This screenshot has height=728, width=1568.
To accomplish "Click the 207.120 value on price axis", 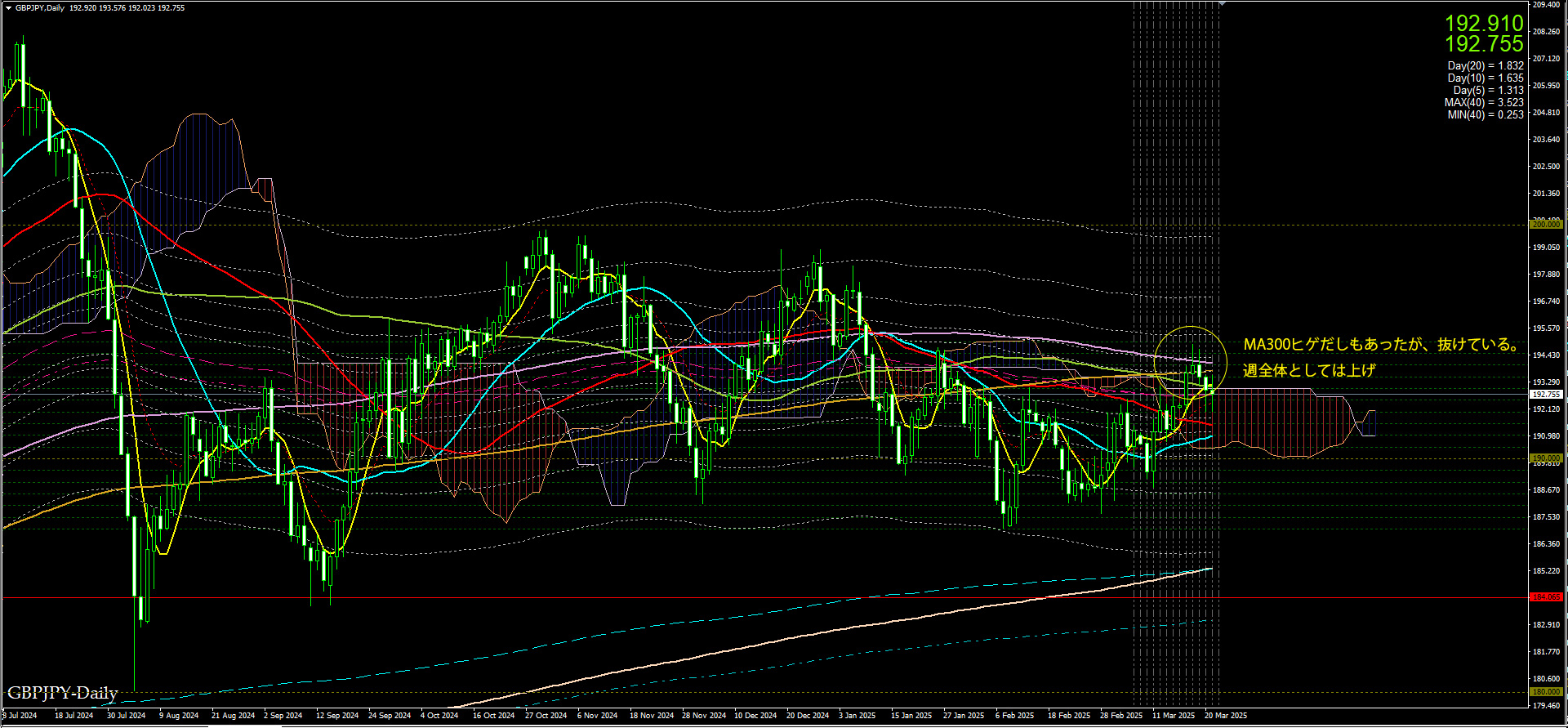I will coord(1546,59).
